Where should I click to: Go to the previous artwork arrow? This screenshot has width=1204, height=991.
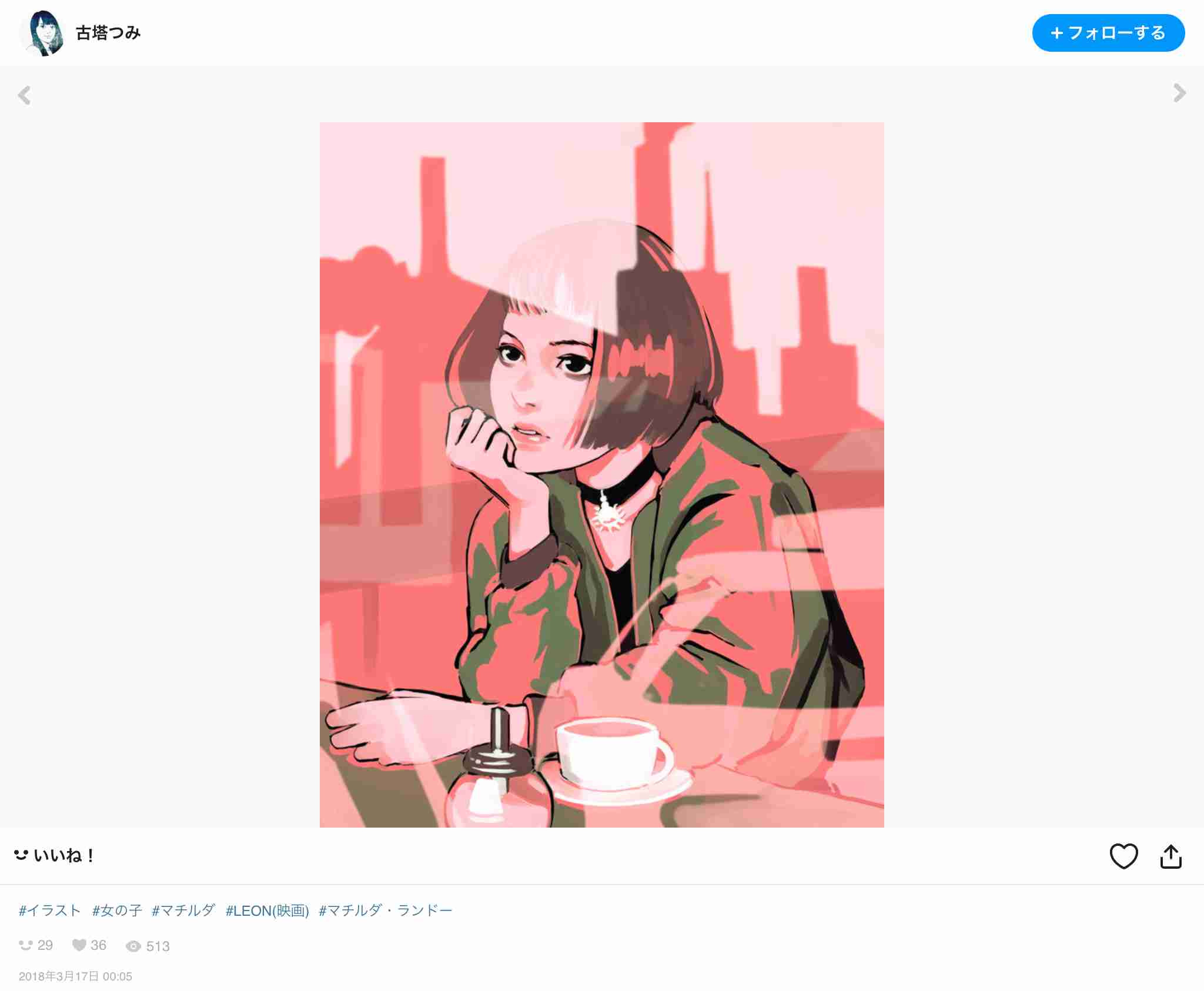24,95
